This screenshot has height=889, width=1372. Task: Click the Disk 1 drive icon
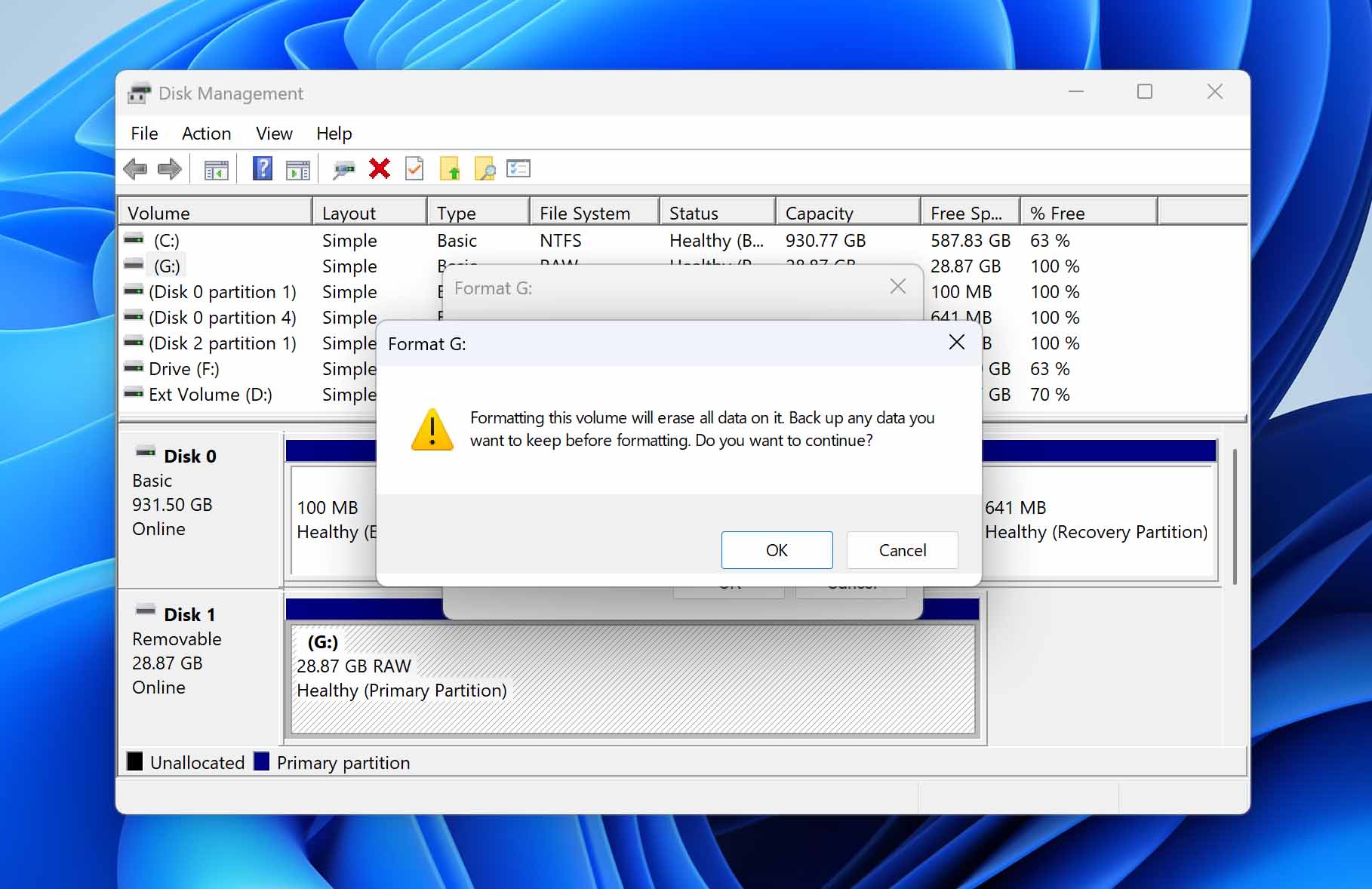click(146, 611)
